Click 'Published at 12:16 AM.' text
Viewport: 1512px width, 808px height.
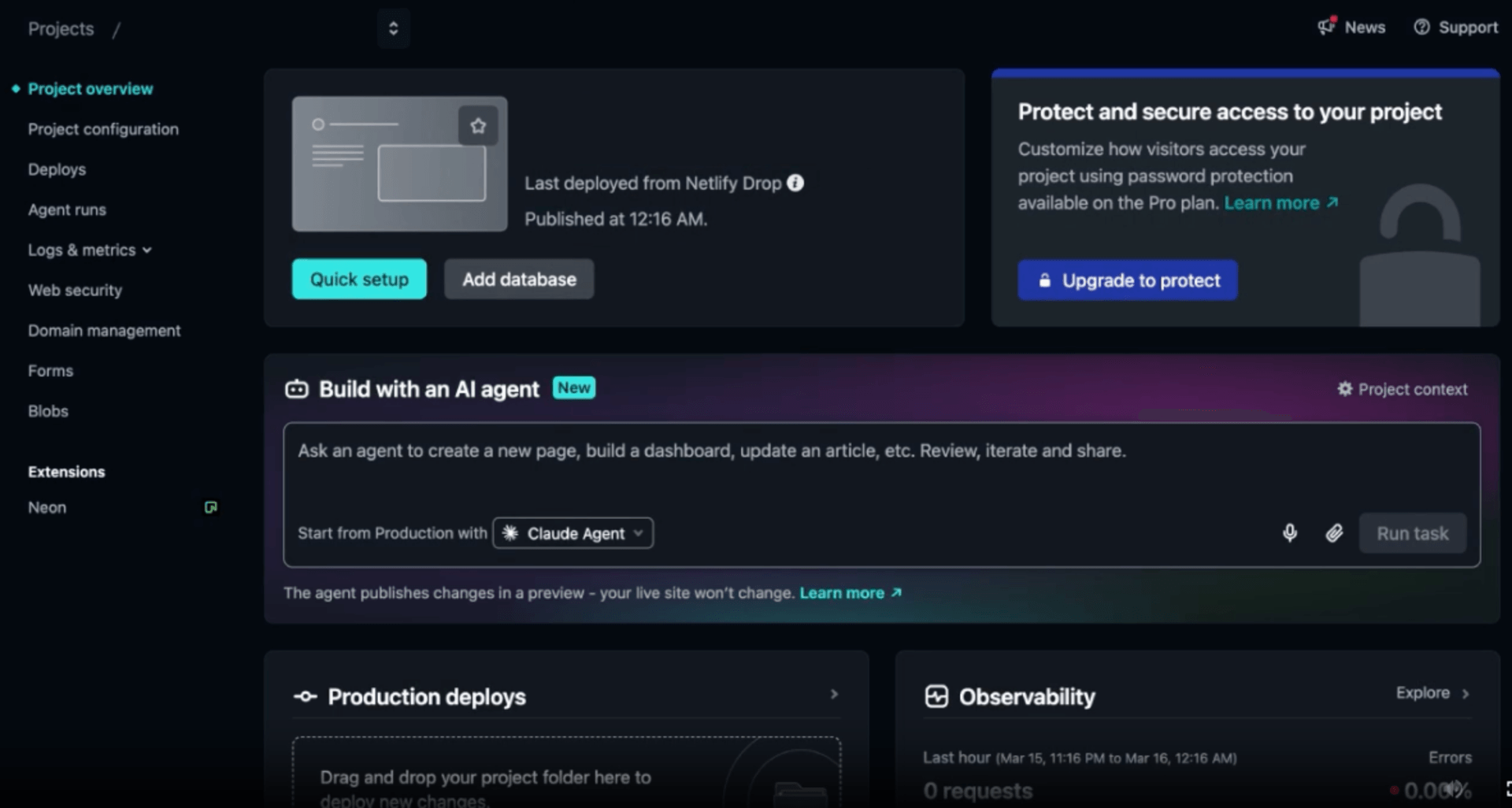click(x=616, y=219)
